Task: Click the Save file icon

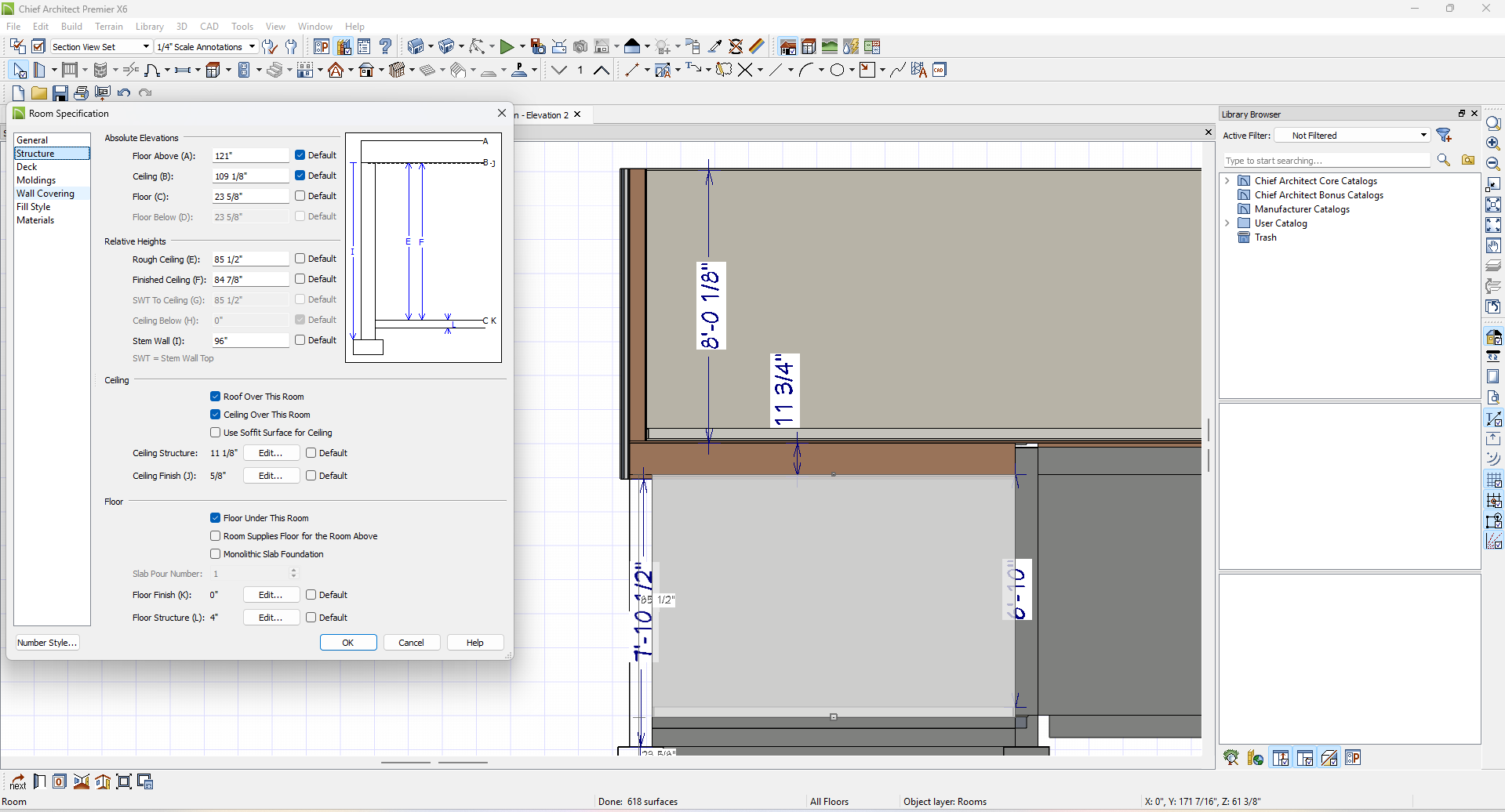Action: tap(60, 93)
